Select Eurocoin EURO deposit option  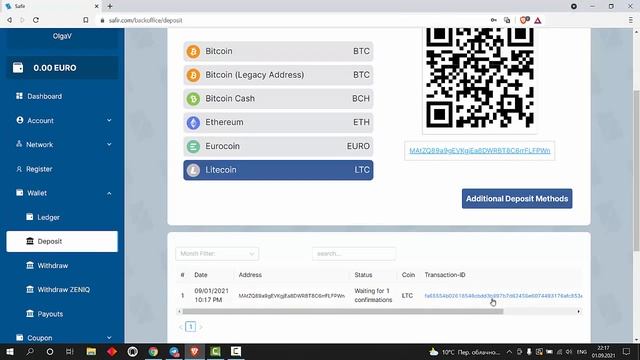point(278,146)
